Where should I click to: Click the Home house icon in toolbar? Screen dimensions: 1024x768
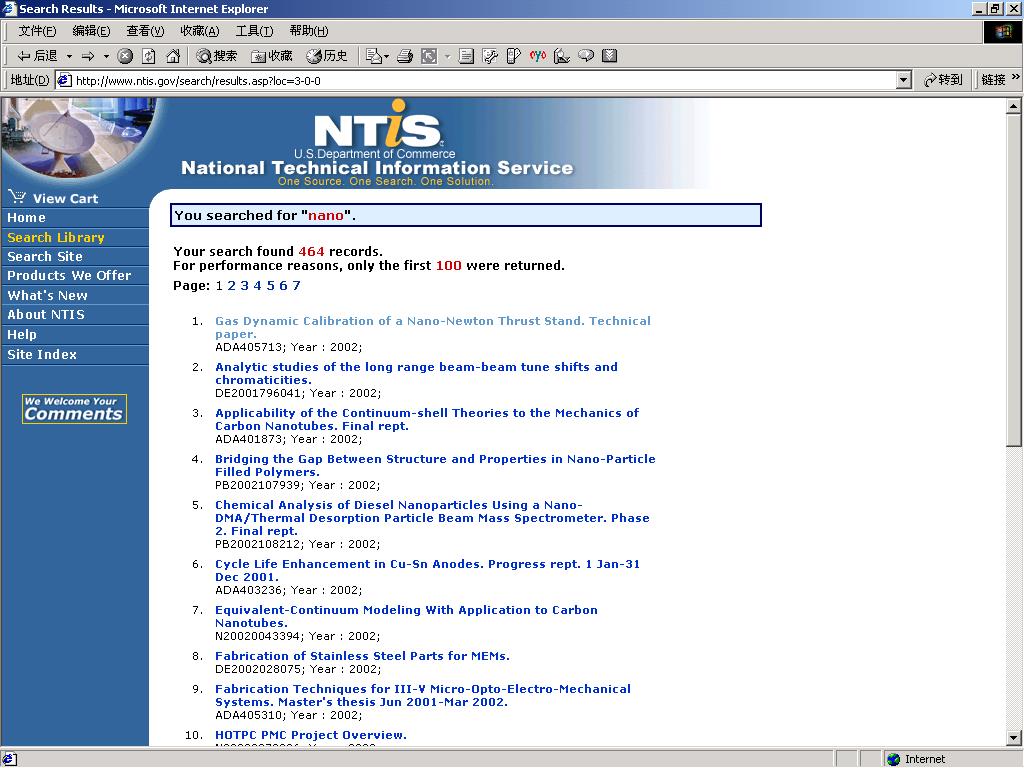coord(173,56)
